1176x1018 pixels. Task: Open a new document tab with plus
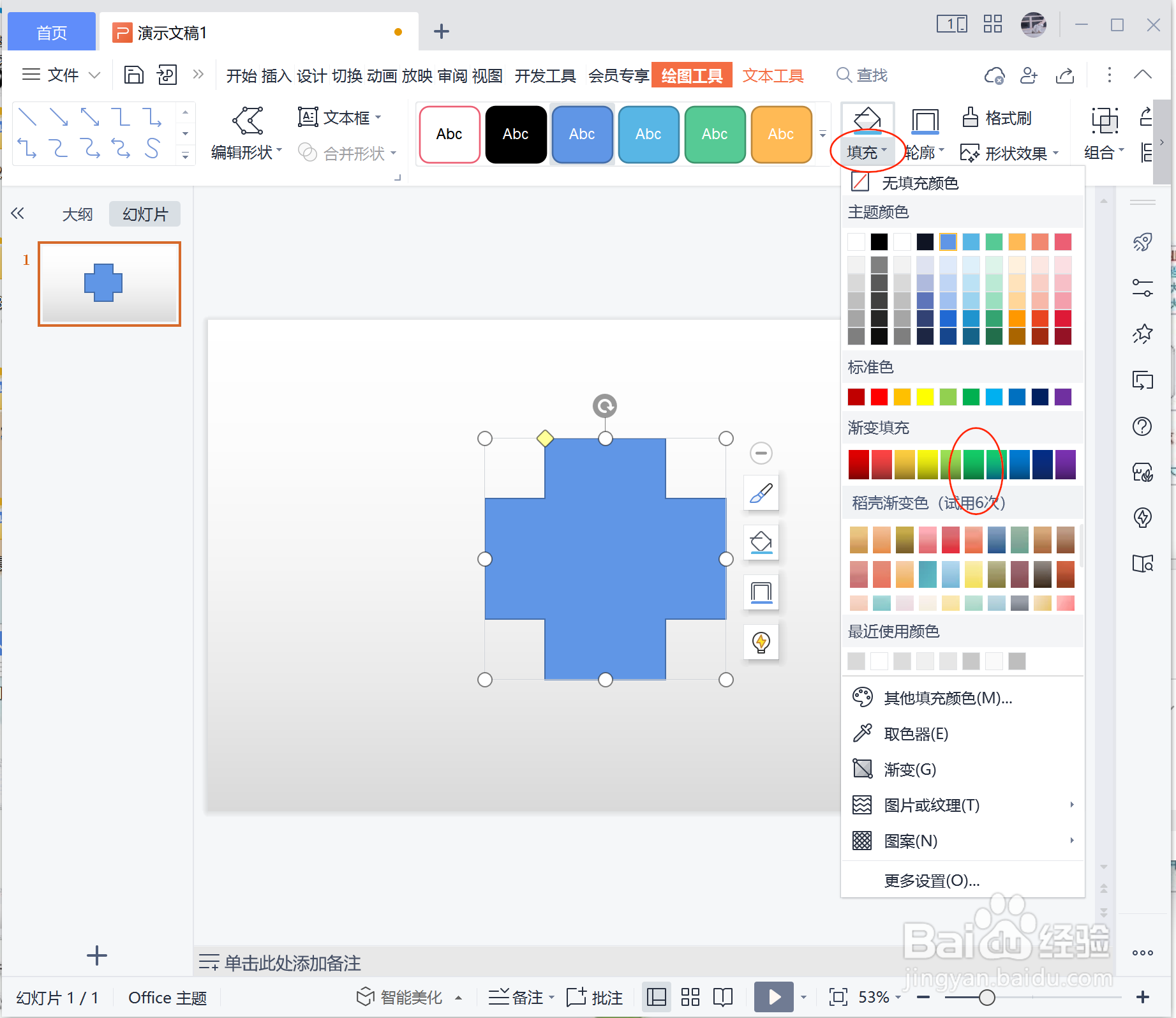441,31
